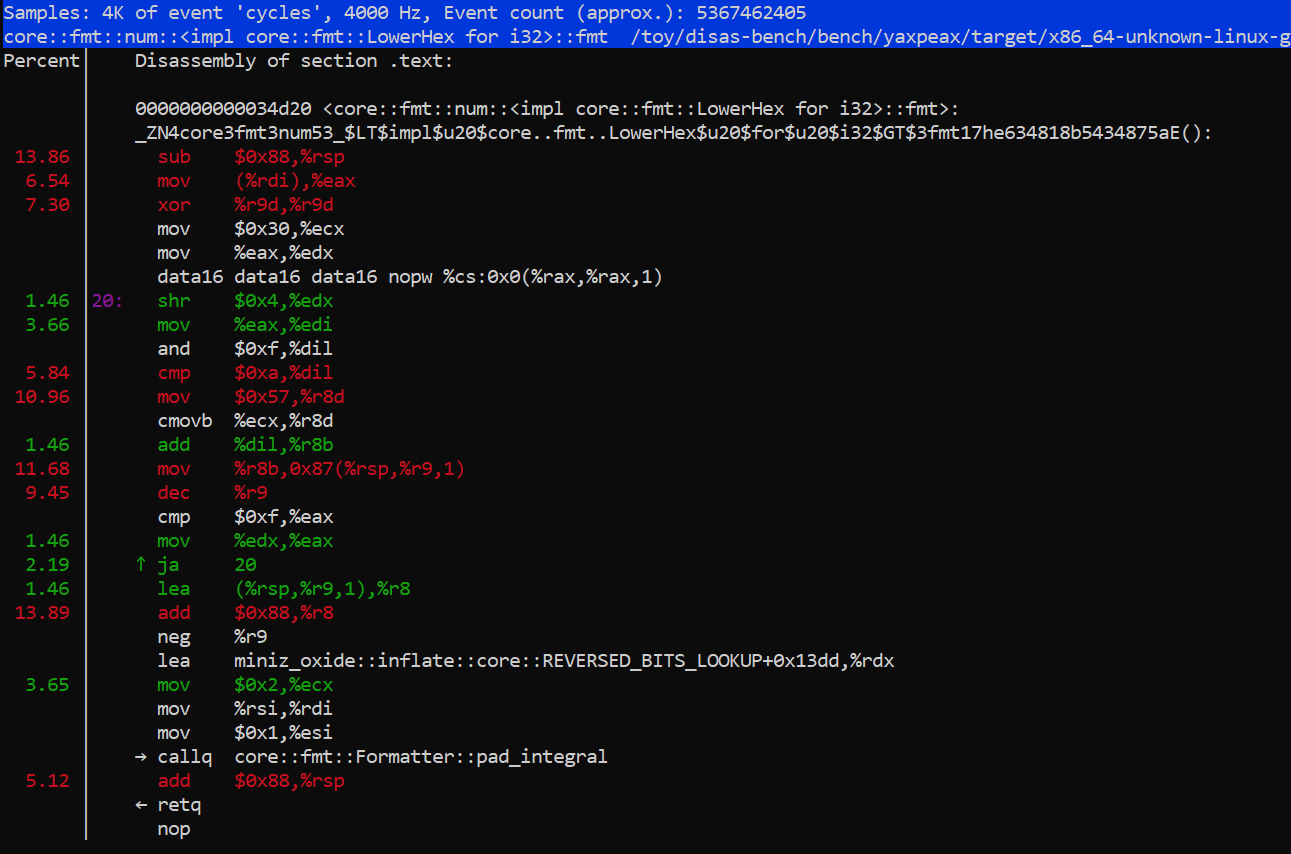Viewport: 1291px width, 854px height.
Task: Select the callq pad_integral call target
Action: (x=420, y=757)
